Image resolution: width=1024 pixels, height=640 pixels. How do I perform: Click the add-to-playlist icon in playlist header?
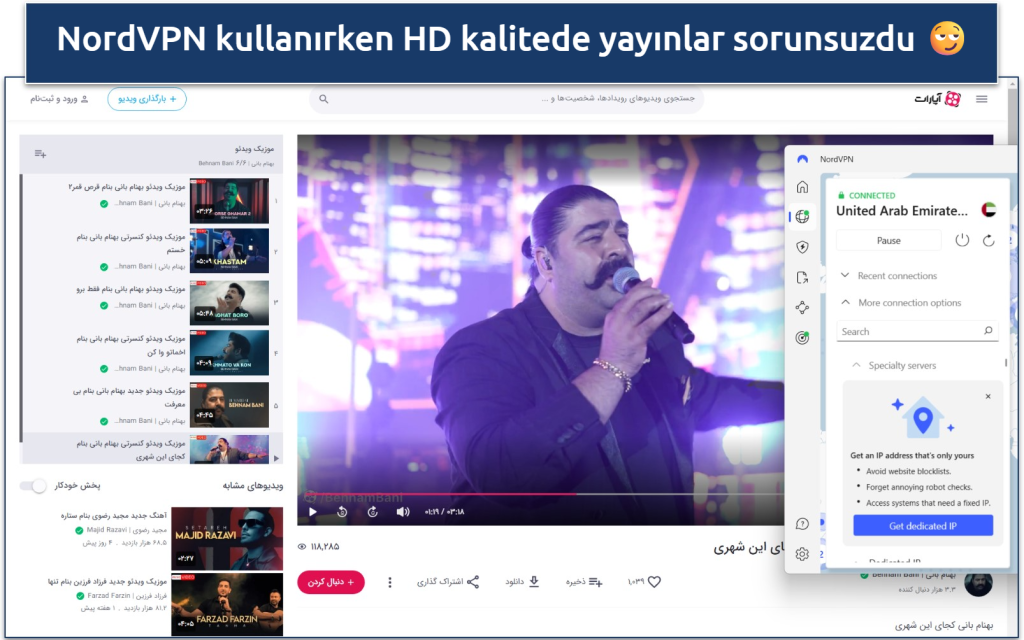pos(40,153)
